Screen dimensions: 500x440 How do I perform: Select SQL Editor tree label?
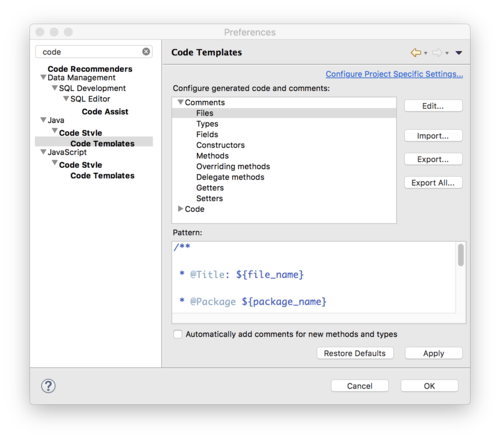click(x=90, y=99)
